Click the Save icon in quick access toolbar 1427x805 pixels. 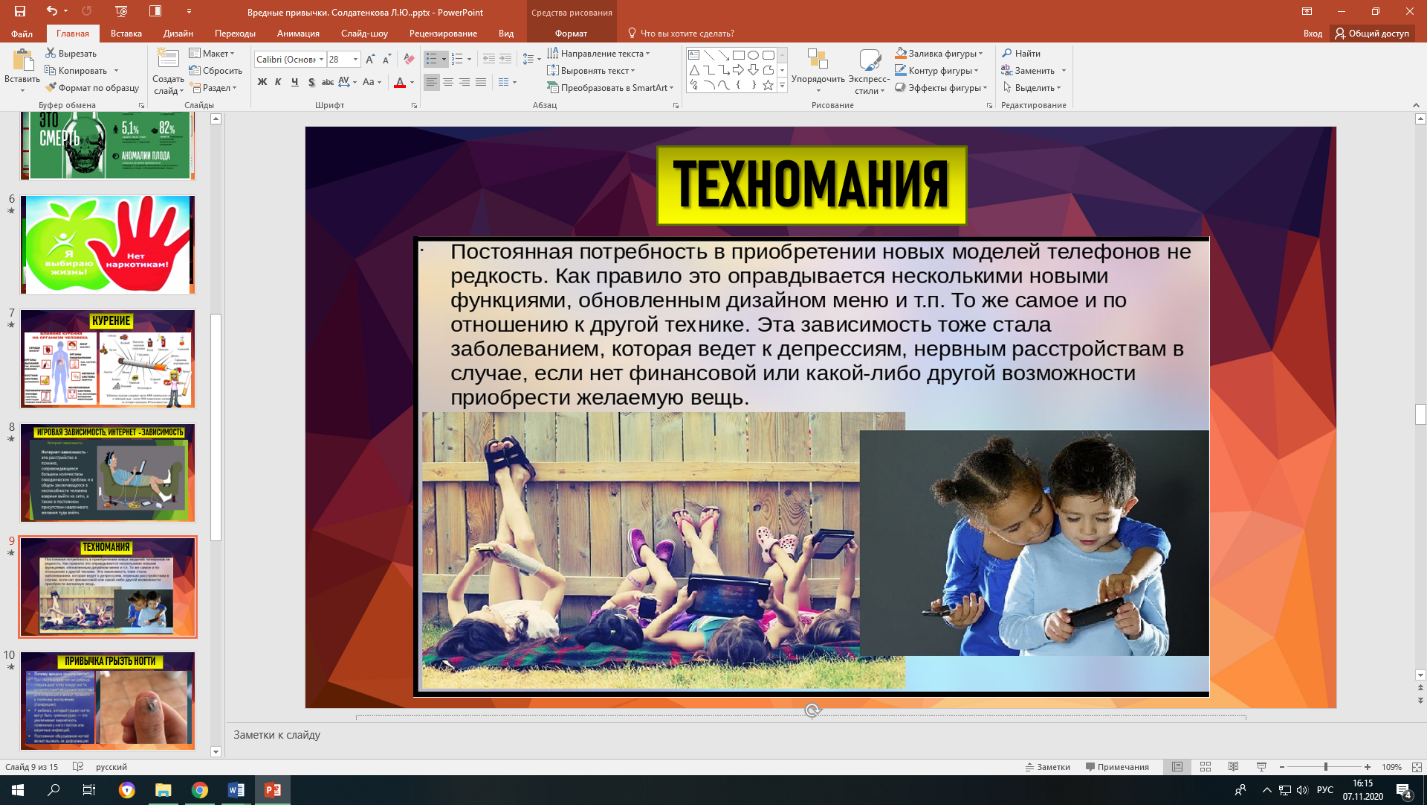20,11
